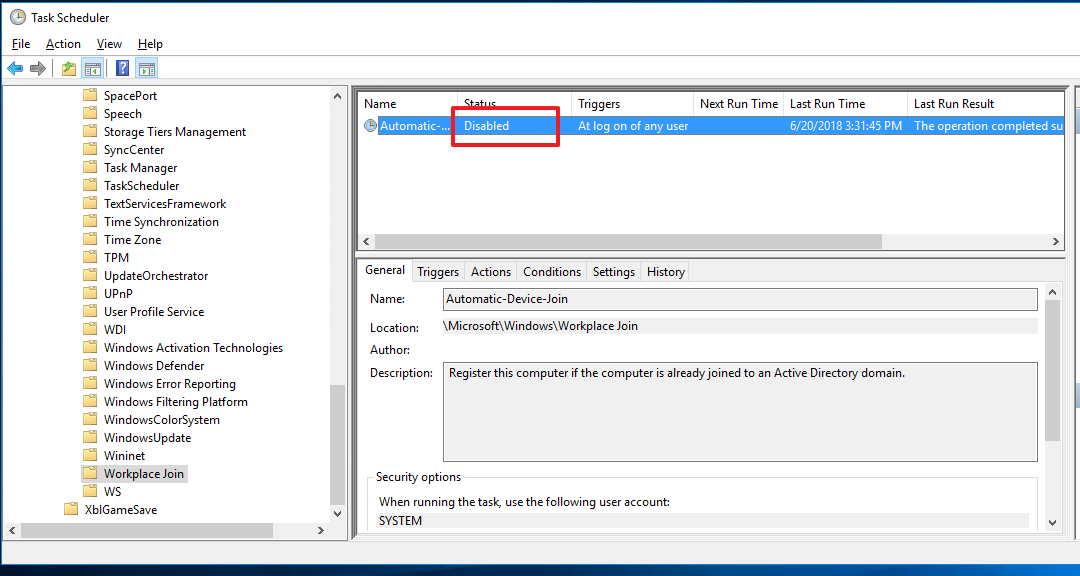The height and width of the screenshot is (576, 1080).
Task: Open the Help menu
Action: tap(150, 43)
